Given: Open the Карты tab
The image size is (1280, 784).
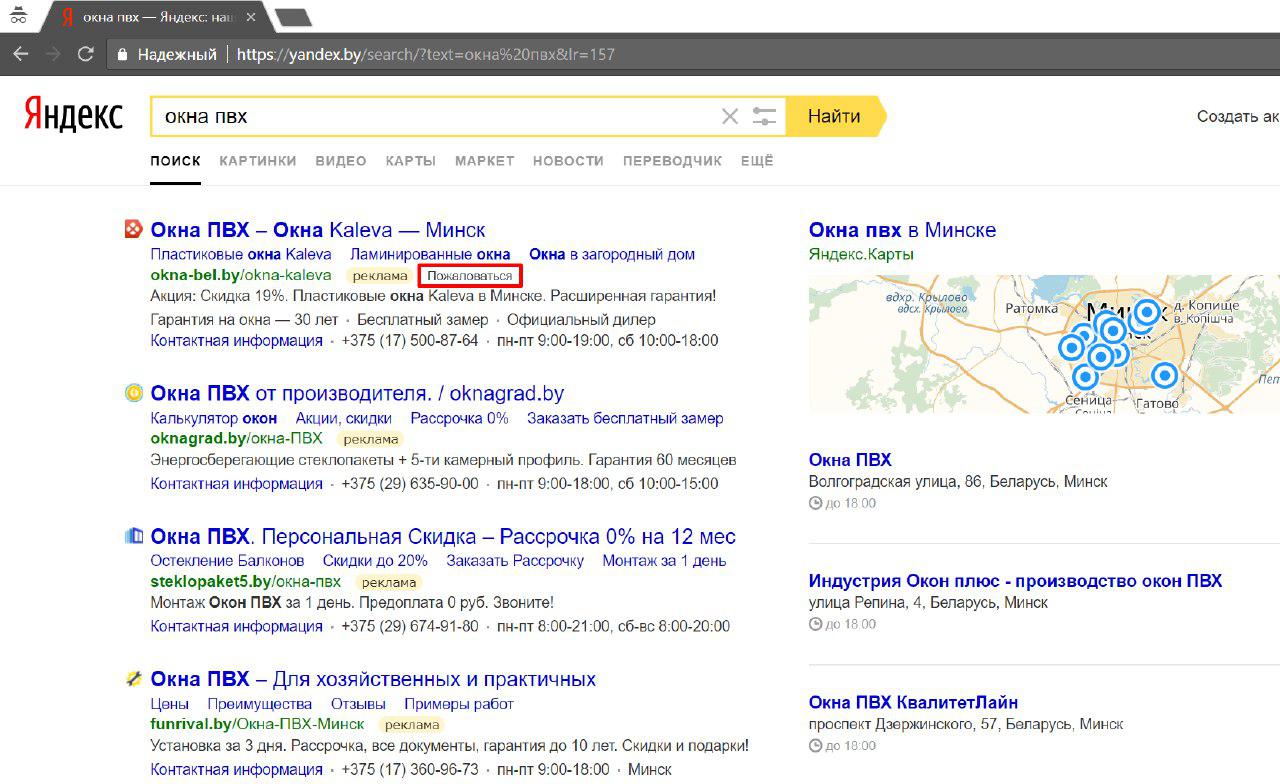Looking at the screenshot, I should tap(411, 160).
